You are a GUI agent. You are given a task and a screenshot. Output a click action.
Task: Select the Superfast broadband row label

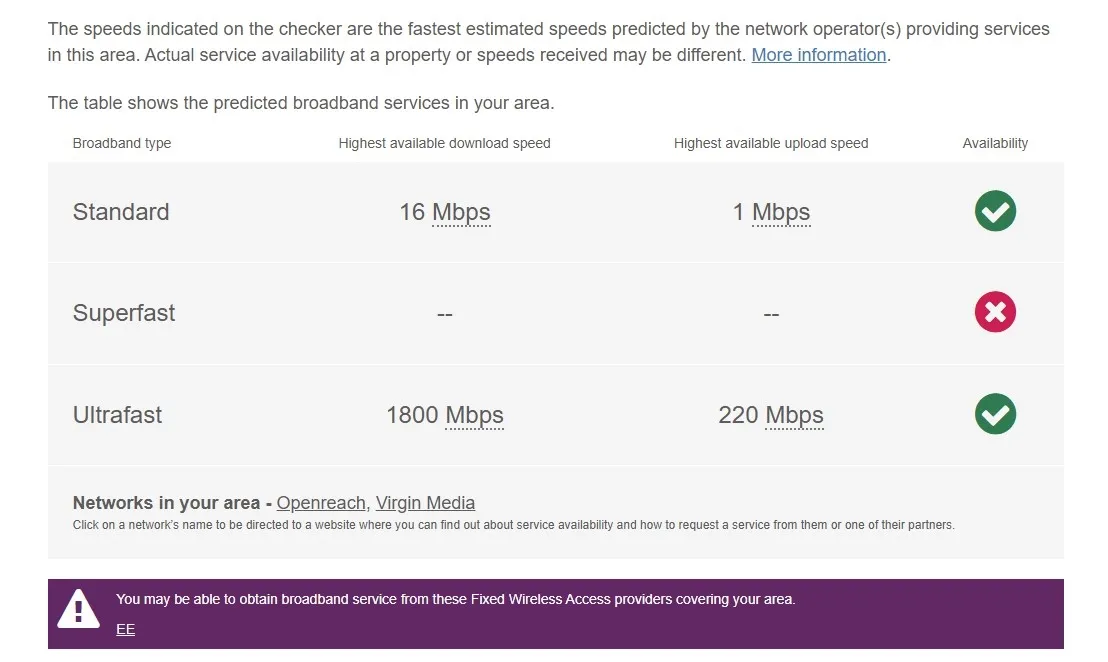coord(124,313)
